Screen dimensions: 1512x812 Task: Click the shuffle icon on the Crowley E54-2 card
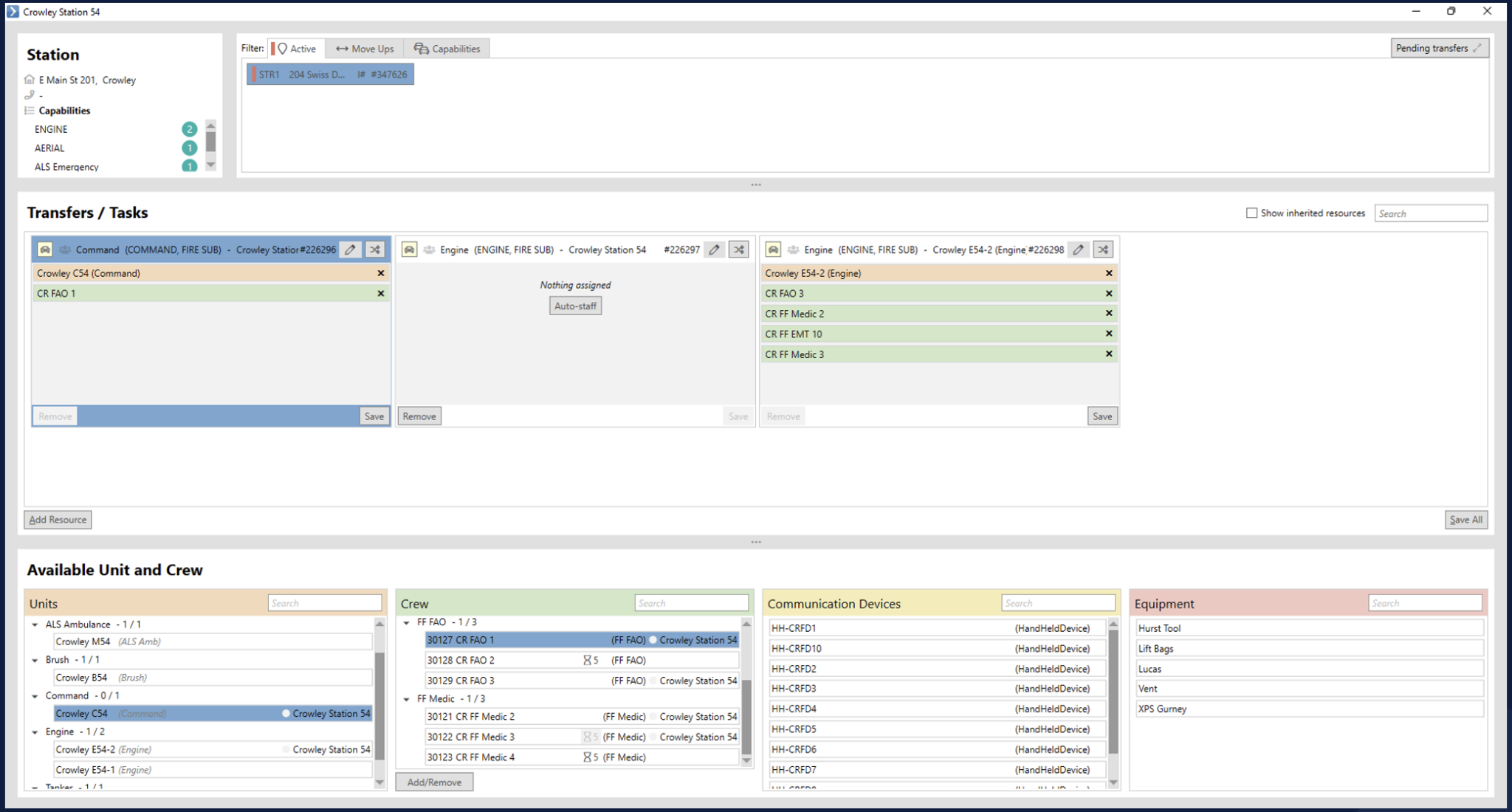(x=1102, y=250)
